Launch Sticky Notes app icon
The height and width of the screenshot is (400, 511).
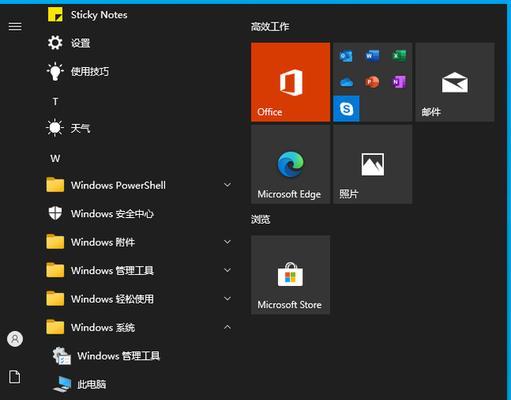[55, 15]
